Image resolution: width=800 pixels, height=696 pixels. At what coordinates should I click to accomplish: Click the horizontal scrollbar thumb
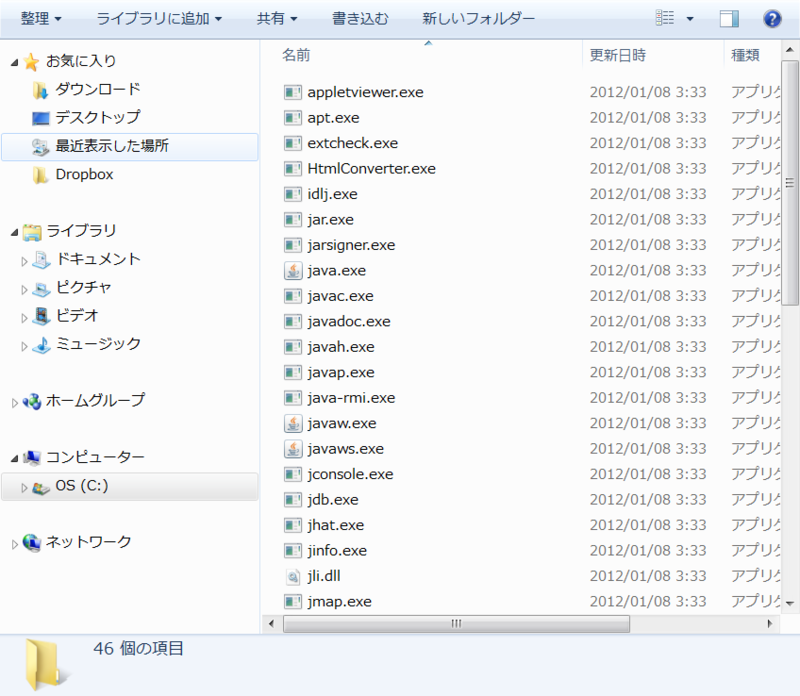pyautogui.click(x=457, y=624)
